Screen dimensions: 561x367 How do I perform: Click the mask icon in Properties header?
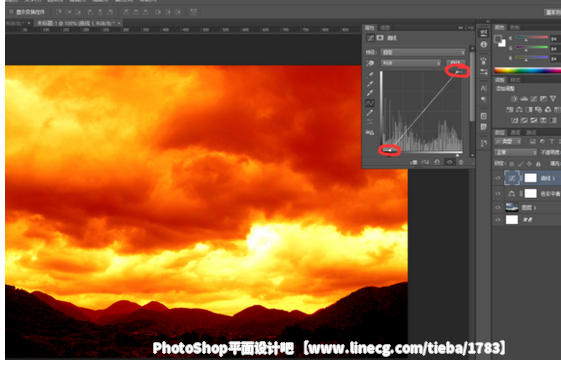tap(380, 38)
